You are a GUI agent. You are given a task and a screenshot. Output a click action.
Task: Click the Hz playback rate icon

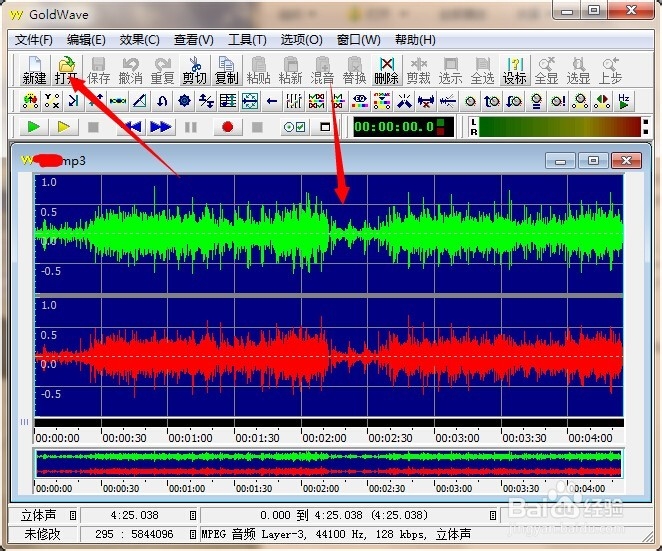point(624,101)
